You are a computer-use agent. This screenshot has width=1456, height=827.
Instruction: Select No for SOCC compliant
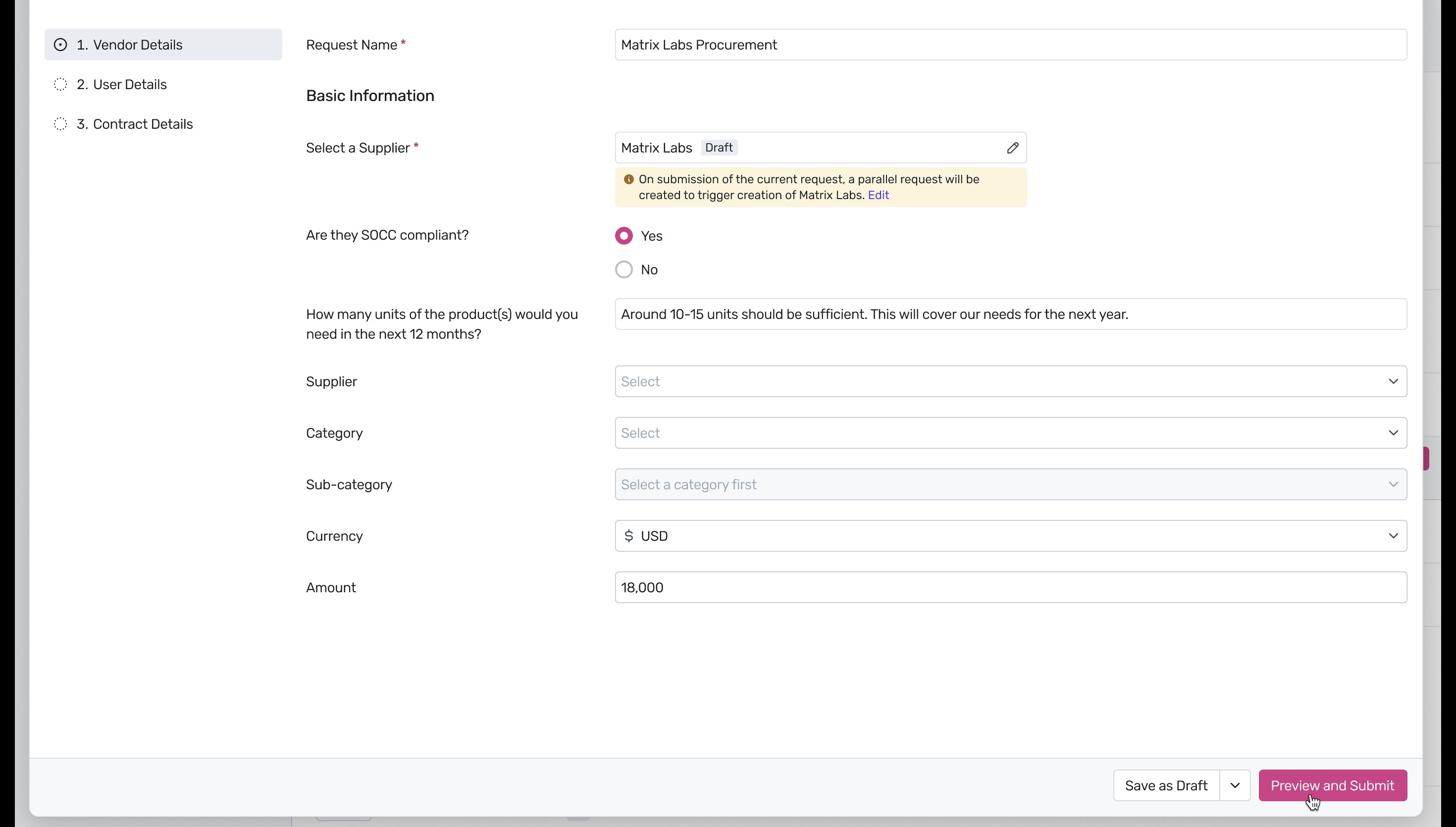624,269
